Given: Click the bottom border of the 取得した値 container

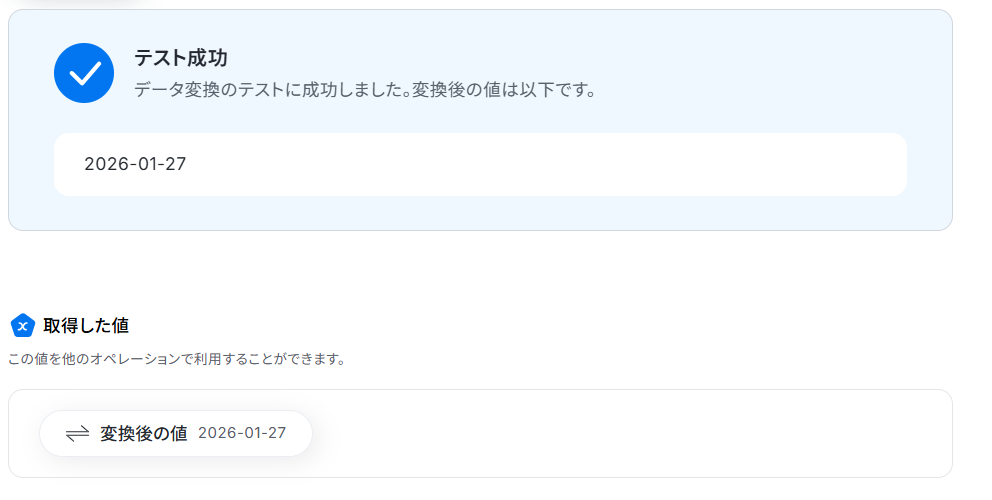Looking at the screenshot, I should tap(480, 477).
